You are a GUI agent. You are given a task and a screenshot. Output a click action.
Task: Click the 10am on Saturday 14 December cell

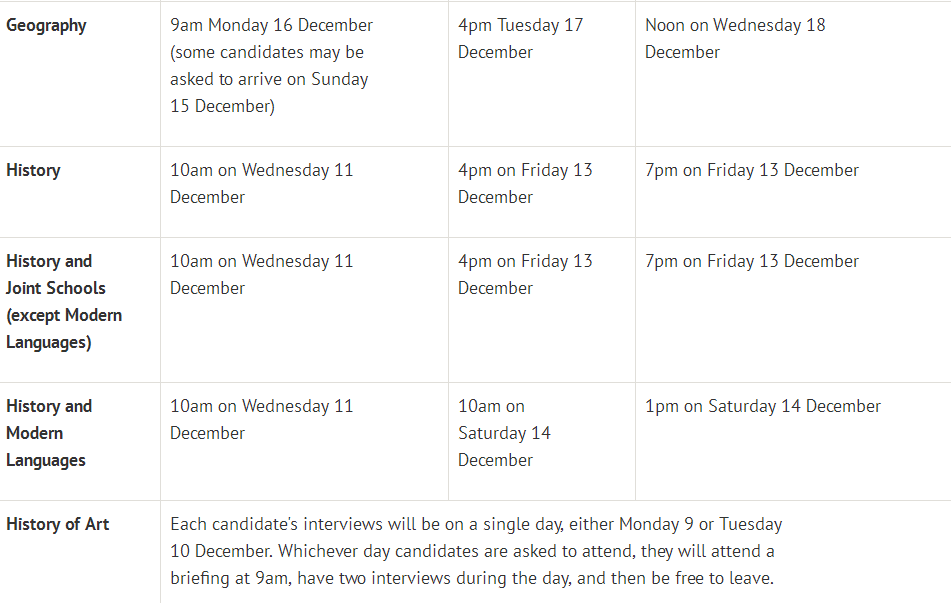[x=504, y=433]
